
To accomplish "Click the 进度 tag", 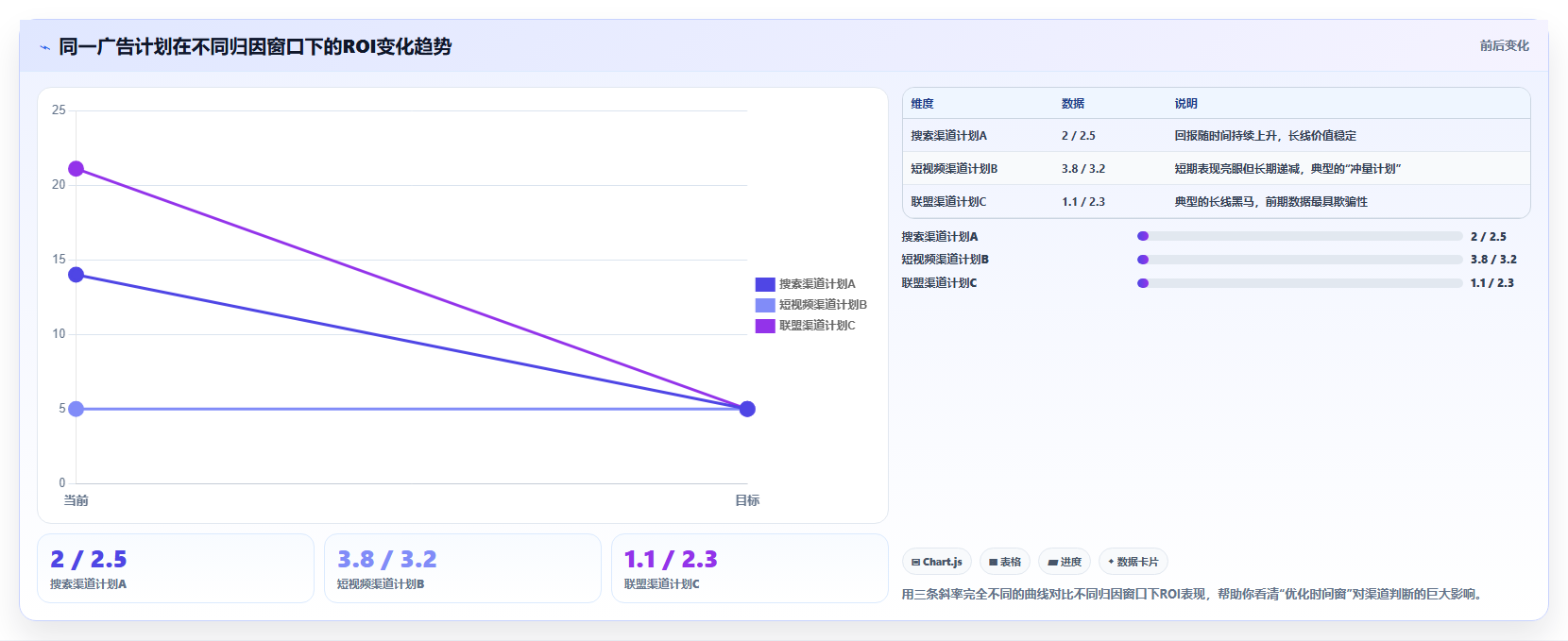I will point(1065,562).
